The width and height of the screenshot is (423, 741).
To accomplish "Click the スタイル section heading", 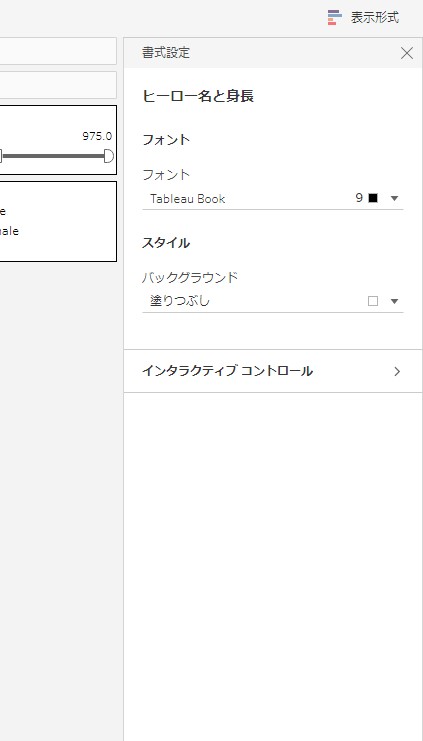I will [166, 243].
